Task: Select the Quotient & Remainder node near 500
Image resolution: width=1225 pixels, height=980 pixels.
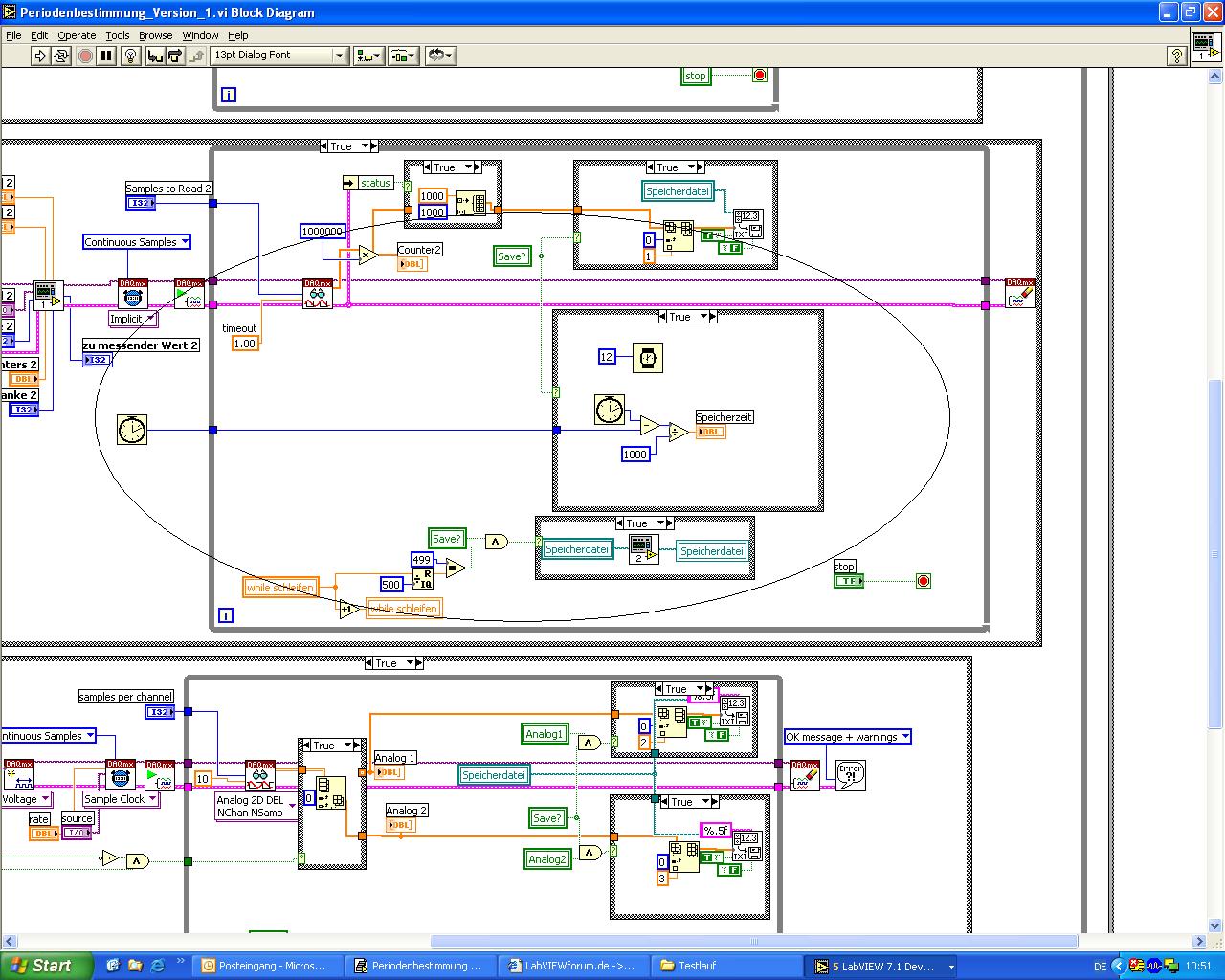Action: pos(422,578)
